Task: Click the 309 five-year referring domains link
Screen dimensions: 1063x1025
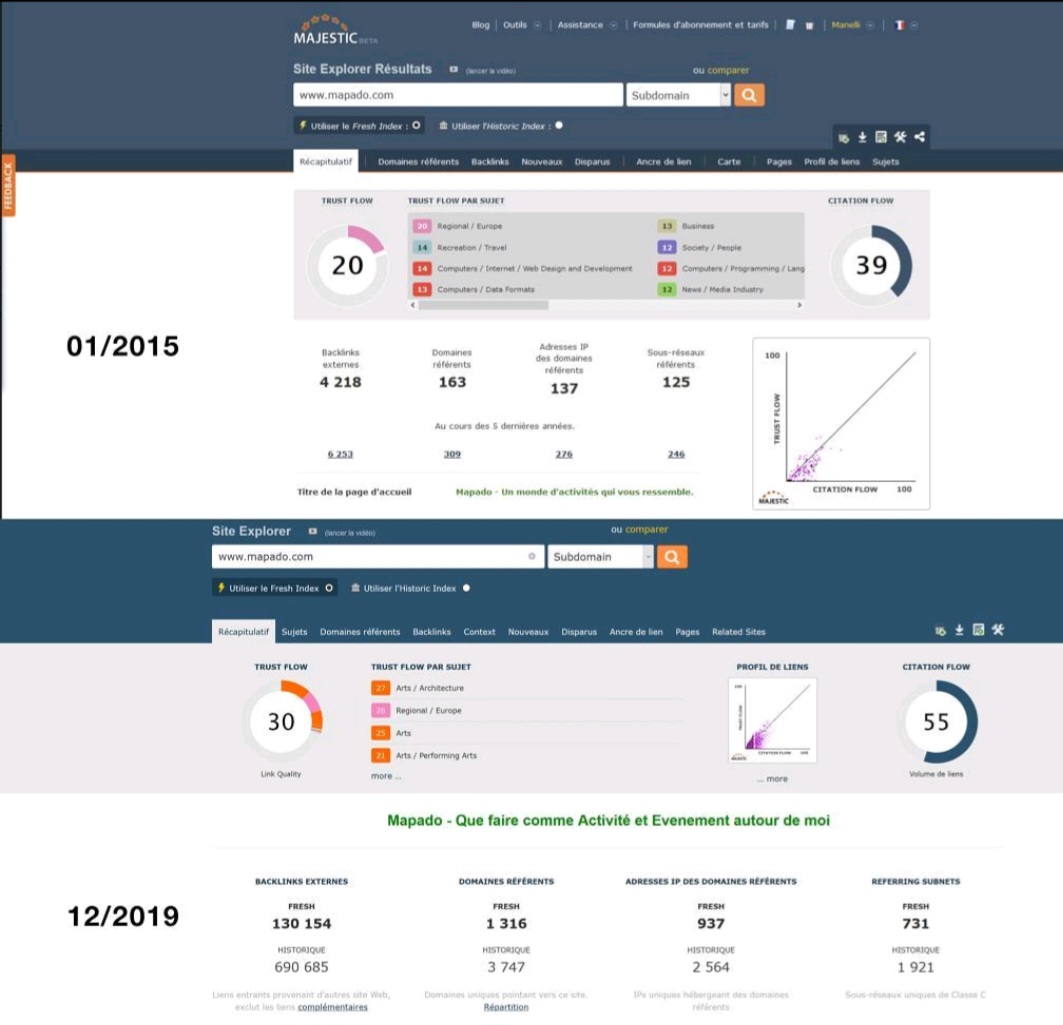Action: pos(452,454)
